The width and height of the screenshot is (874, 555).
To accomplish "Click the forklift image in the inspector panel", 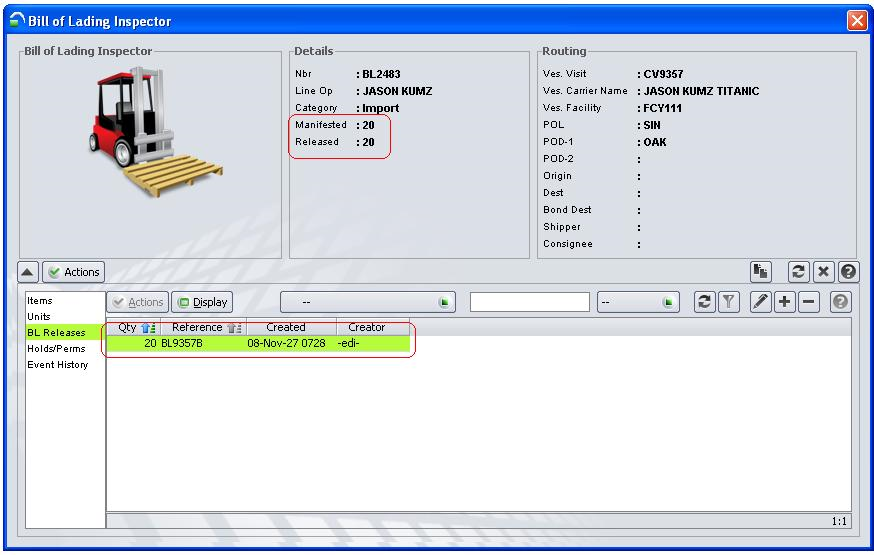I will point(156,132).
